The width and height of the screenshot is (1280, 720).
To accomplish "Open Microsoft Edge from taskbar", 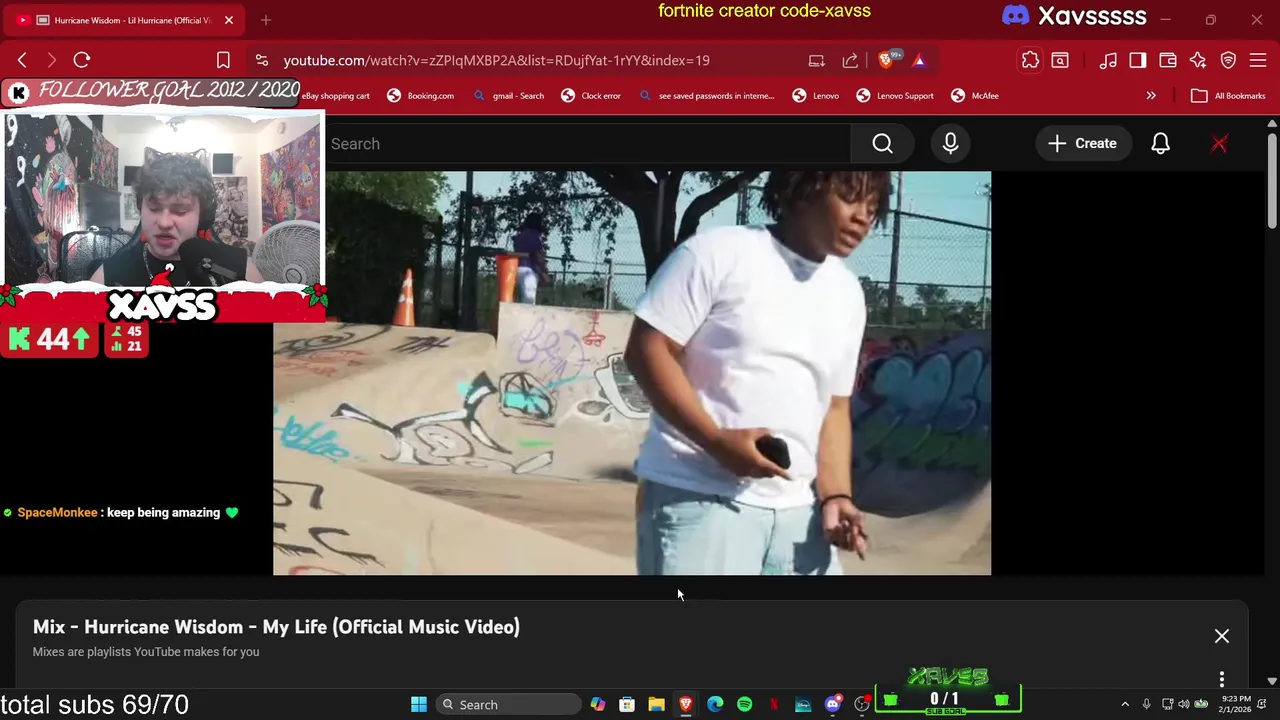I will [715, 704].
